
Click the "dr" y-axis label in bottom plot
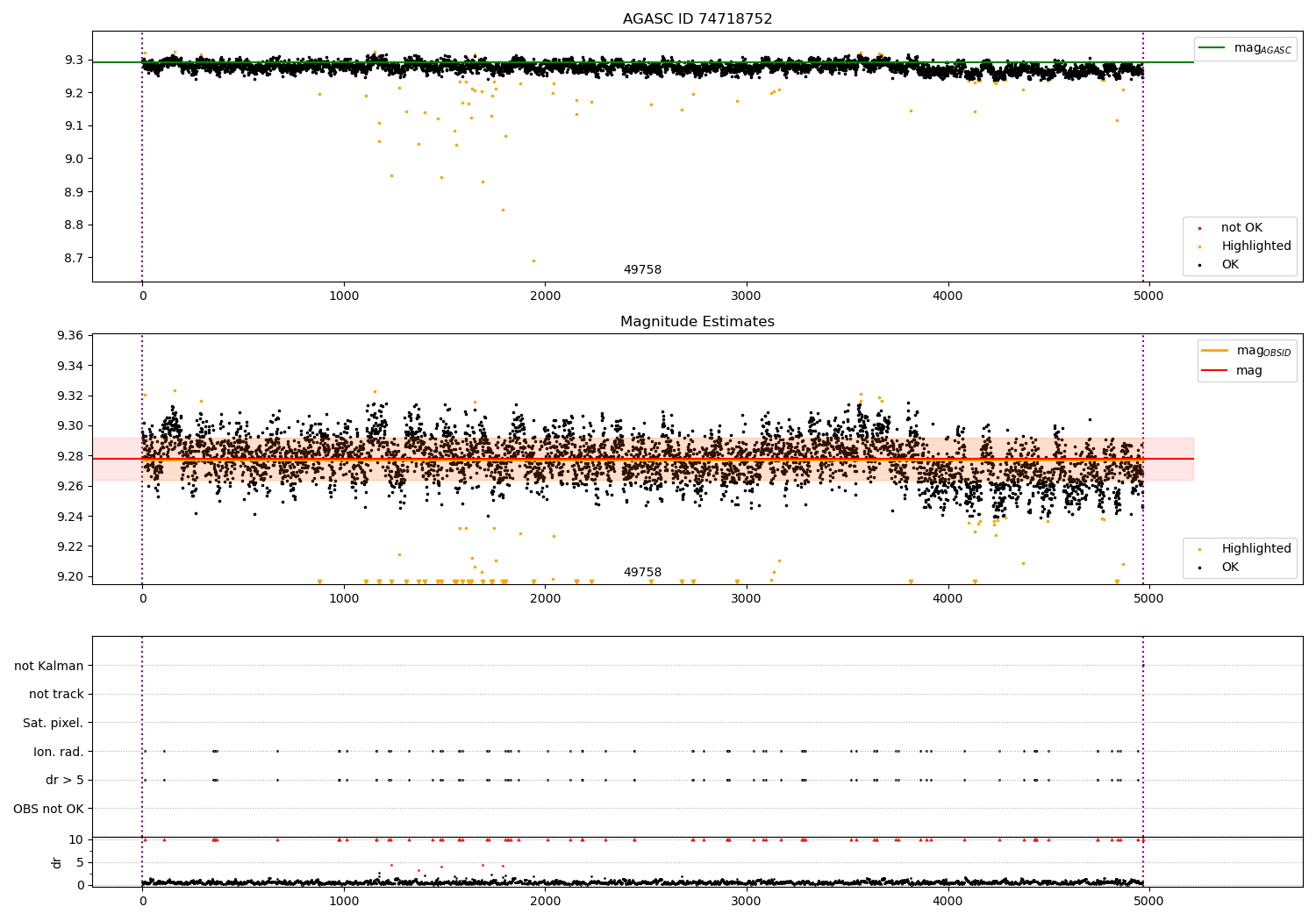click(57, 862)
